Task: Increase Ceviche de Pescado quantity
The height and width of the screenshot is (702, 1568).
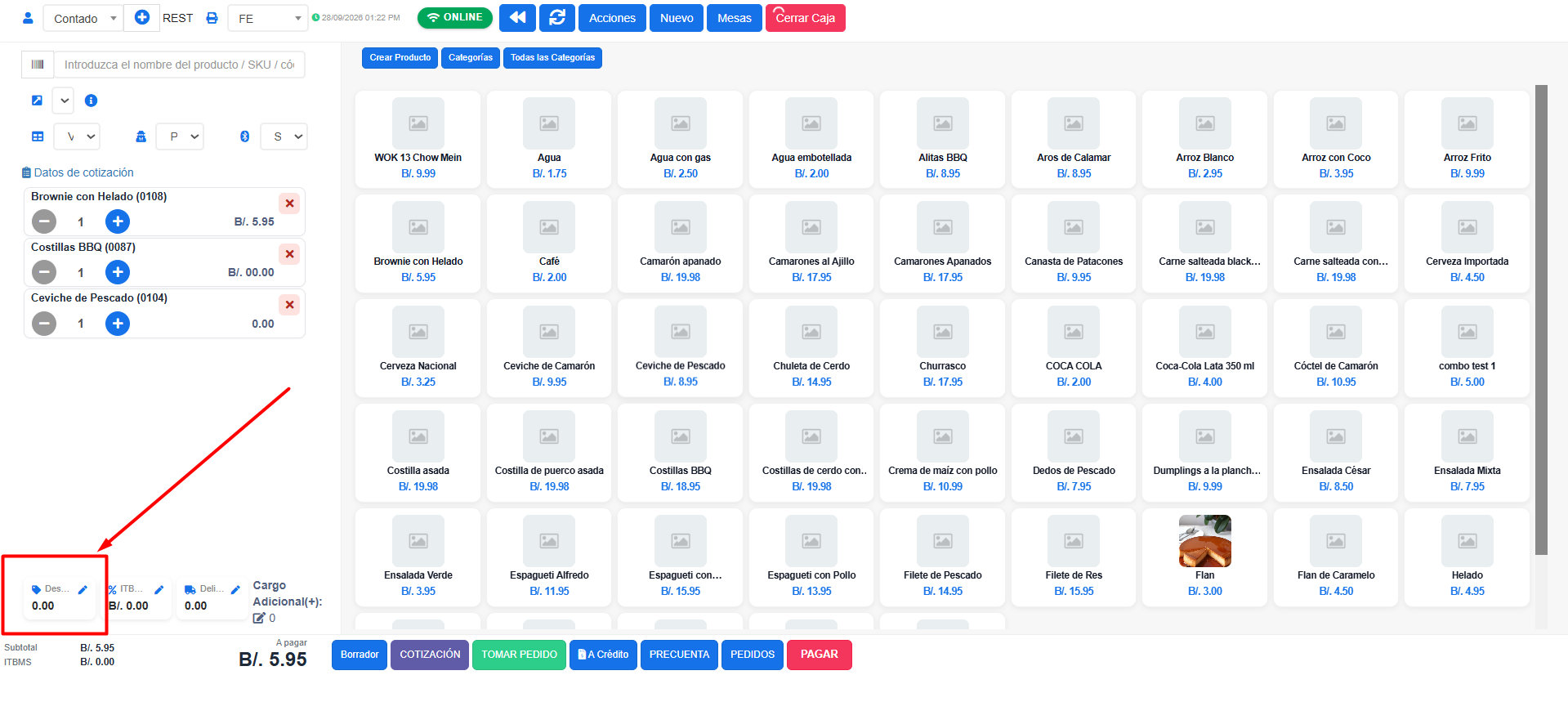Action: coord(118,324)
